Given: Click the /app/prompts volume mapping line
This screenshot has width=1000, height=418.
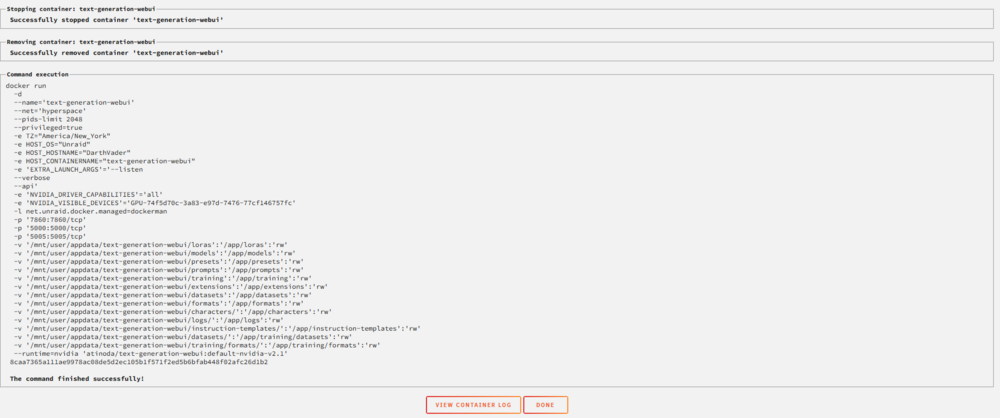Looking at the screenshot, I should click(x=158, y=269).
